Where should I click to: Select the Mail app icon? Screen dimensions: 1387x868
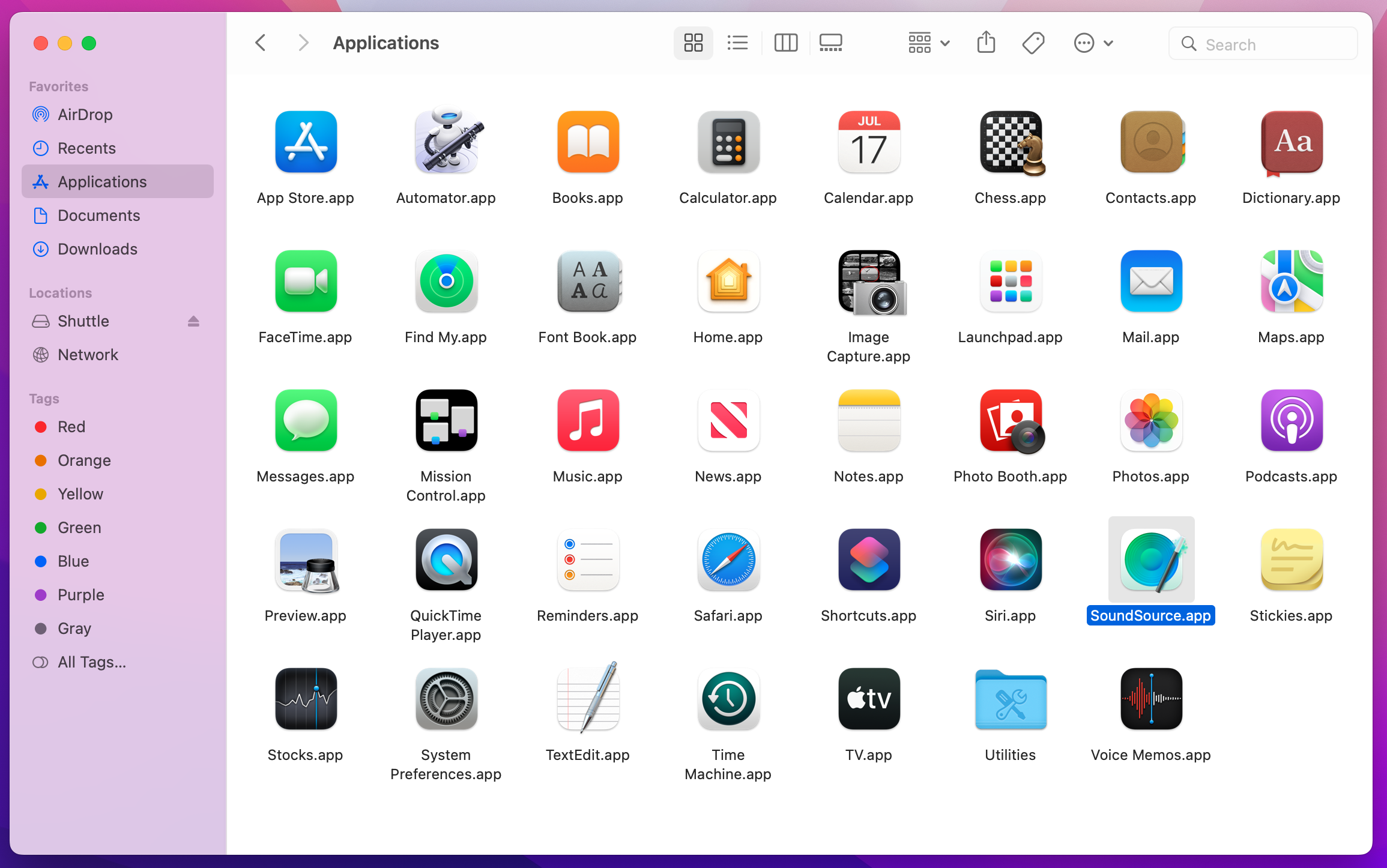(x=1151, y=281)
